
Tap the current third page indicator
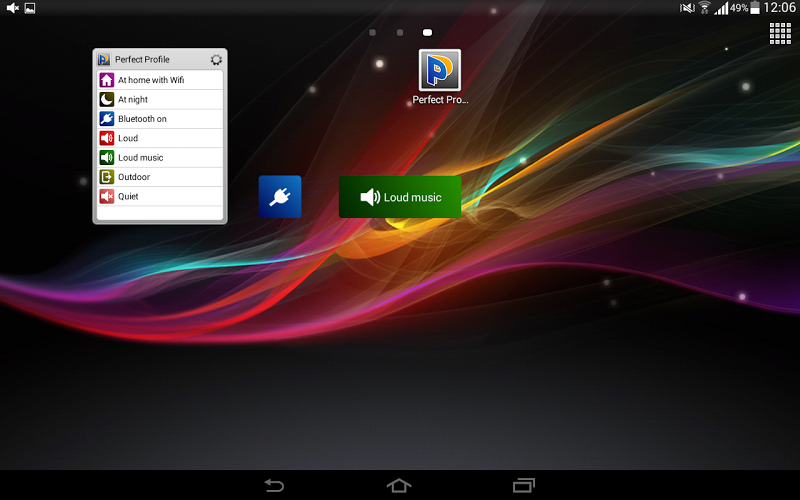pyautogui.click(x=428, y=33)
